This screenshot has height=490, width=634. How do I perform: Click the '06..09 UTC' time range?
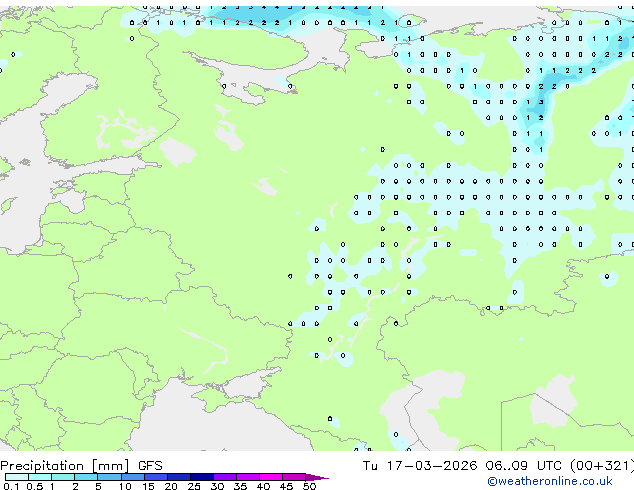pos(524,465)
